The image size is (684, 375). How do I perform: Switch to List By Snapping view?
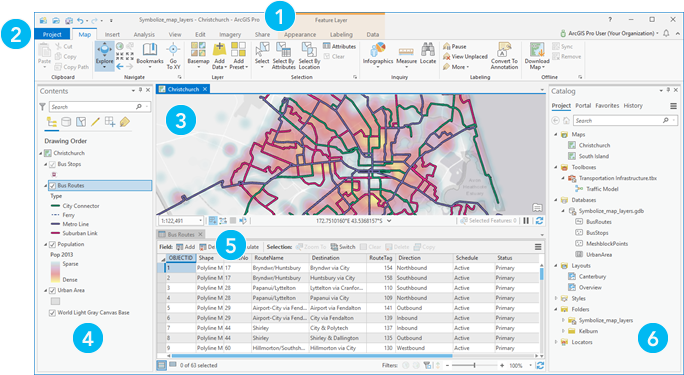click(110, 122)
